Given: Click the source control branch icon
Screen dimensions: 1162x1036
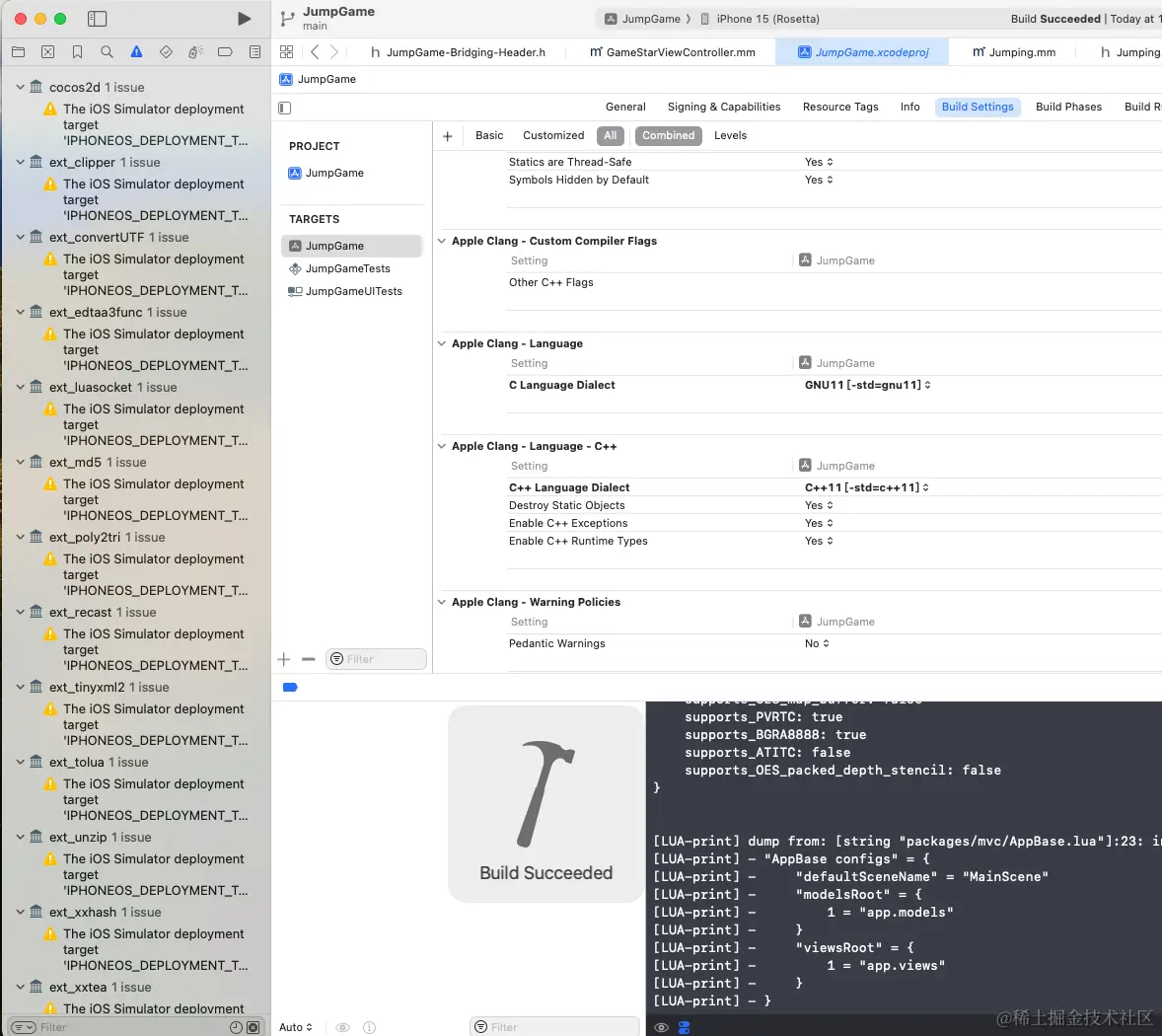Looking at the screenshot, I should (287, 19).
